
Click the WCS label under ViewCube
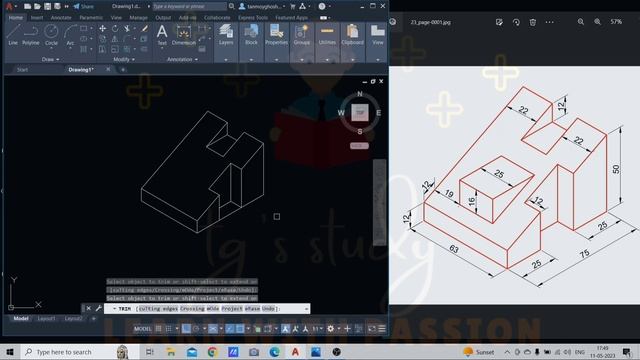(x=359, y=146)
